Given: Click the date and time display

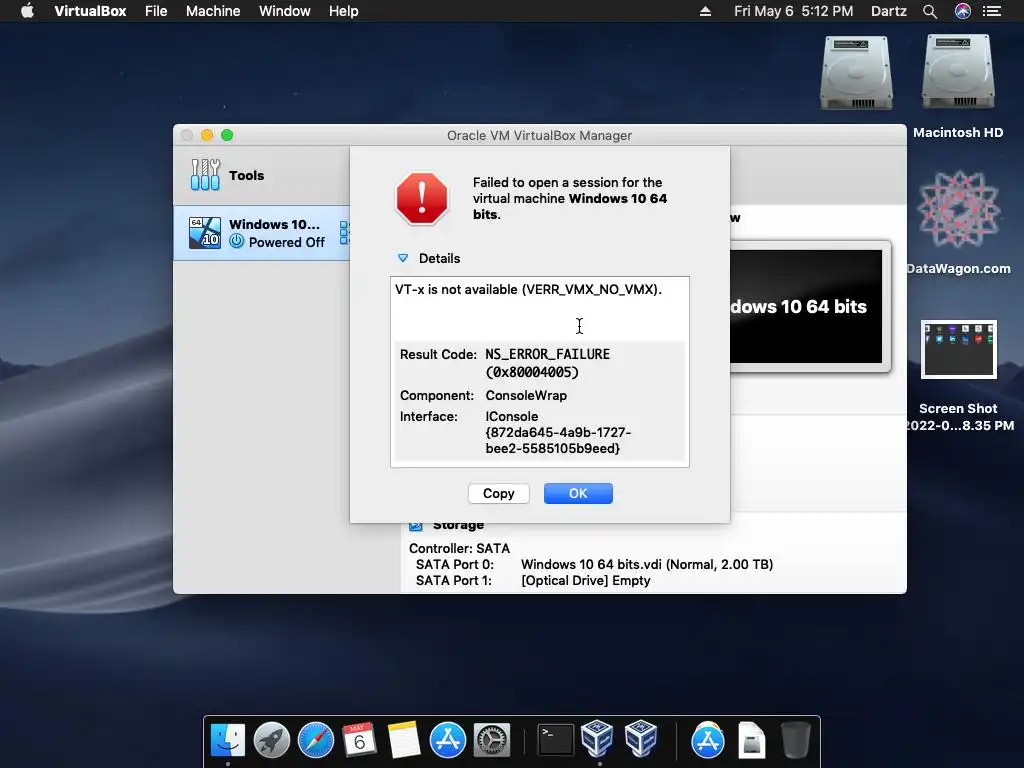Looking at the screenshot, I should 793,11.
